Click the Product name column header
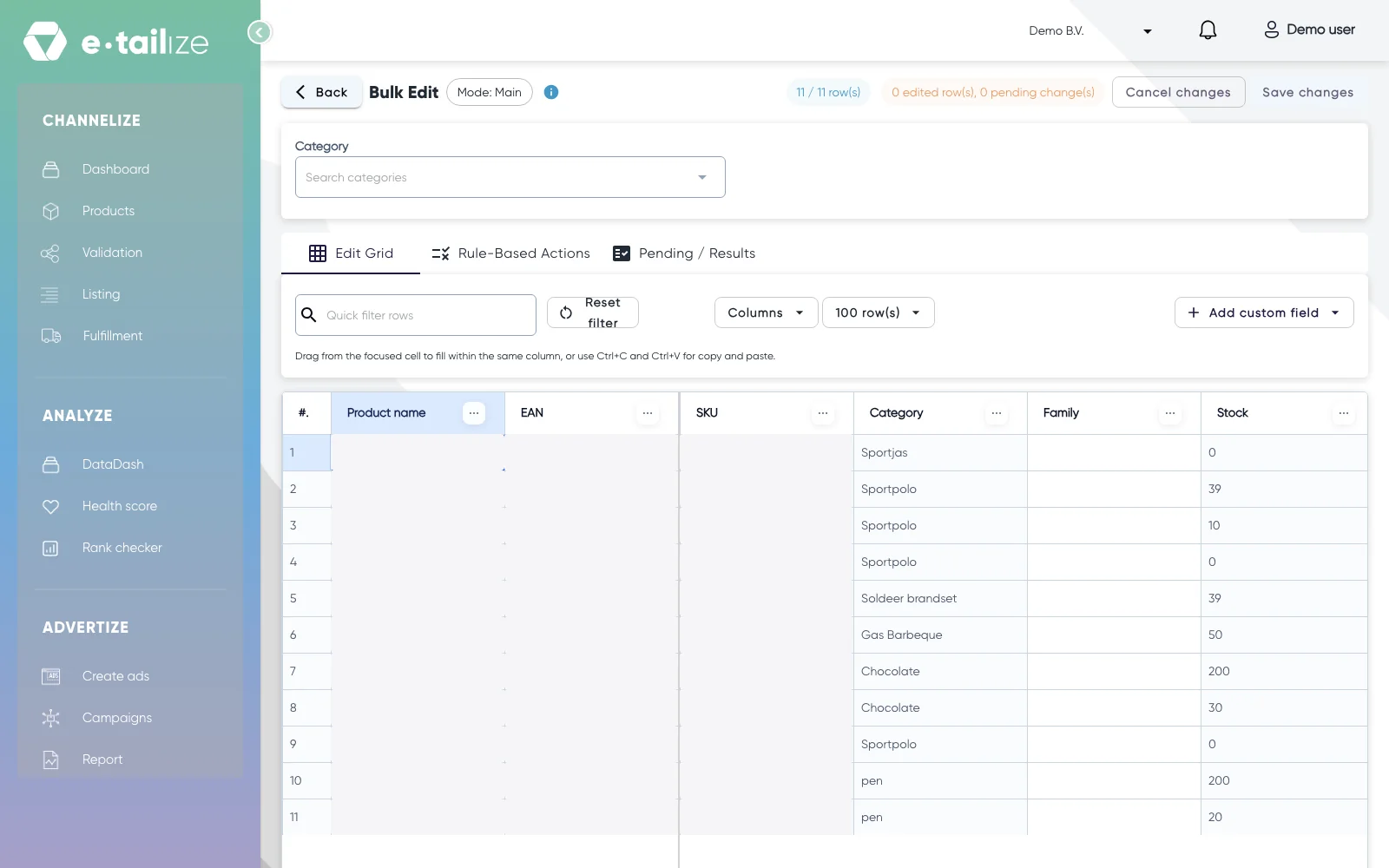Screen dimensions: 1389x868 (418, 413)
